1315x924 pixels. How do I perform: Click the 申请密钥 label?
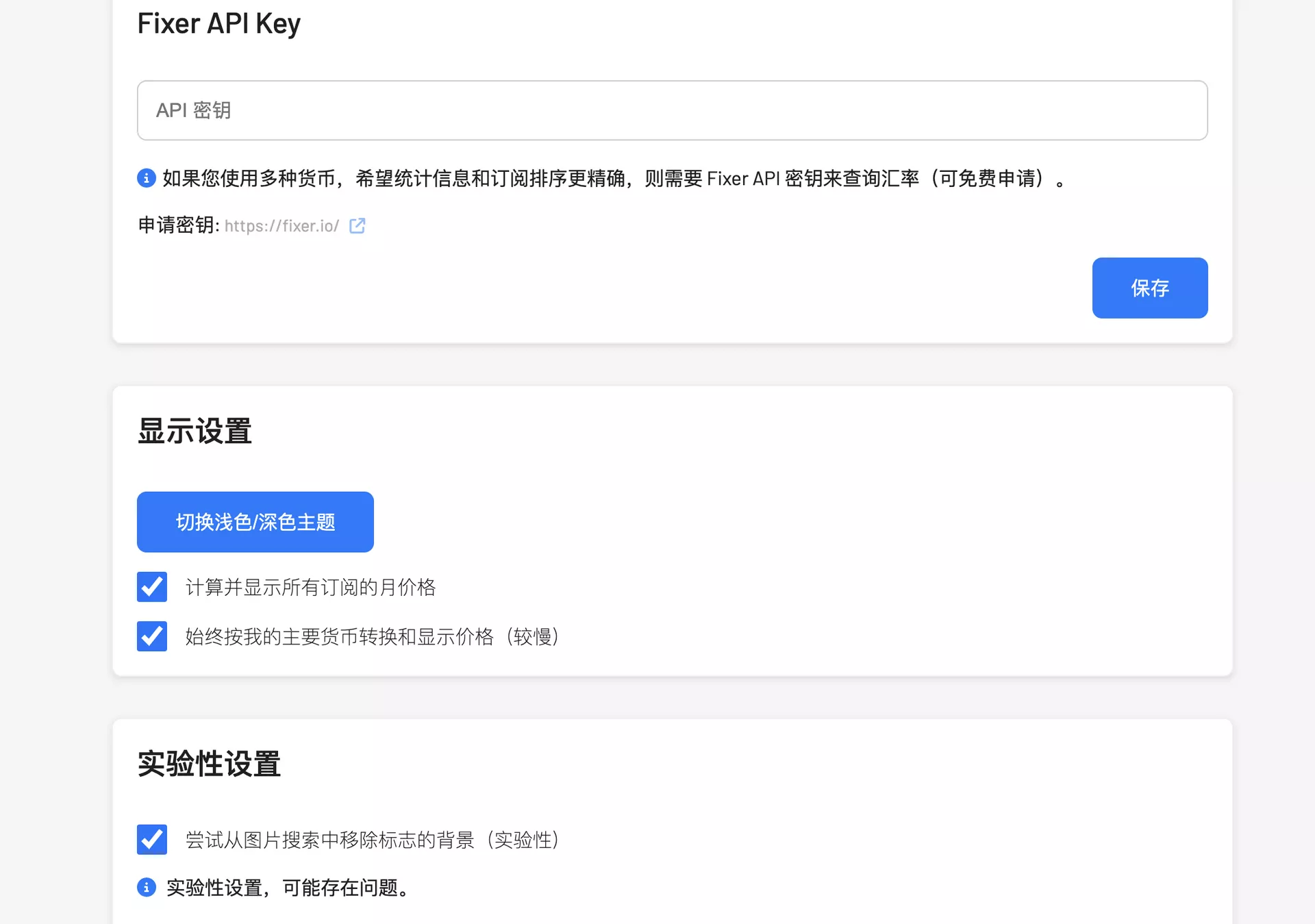click(x=178, y=225)
